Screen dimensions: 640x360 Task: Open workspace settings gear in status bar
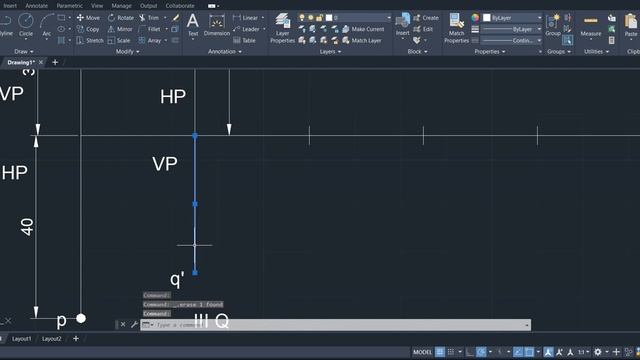coord(598,351)
